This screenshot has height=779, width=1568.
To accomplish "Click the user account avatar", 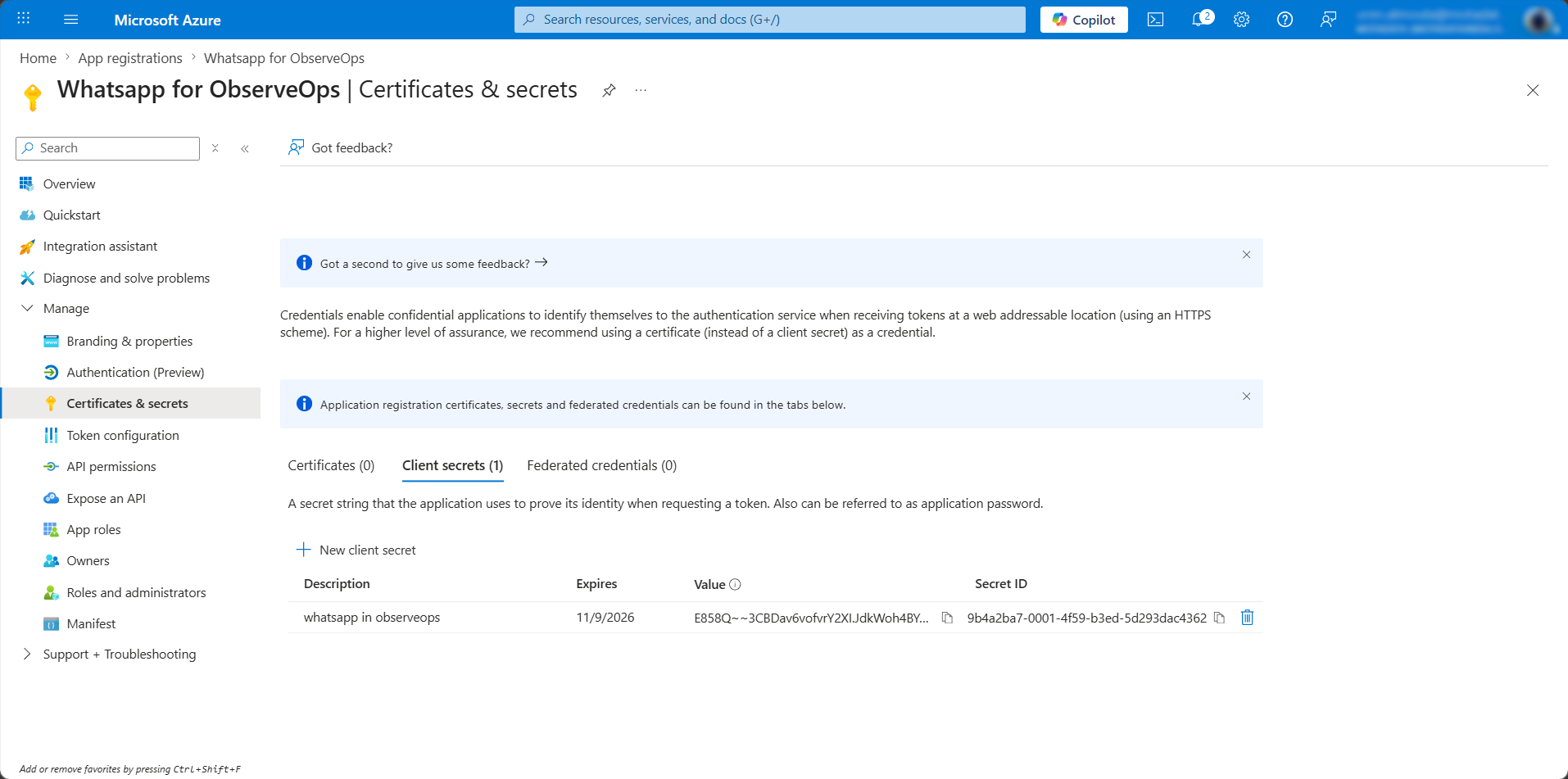I will click(x=1539, y=20).
